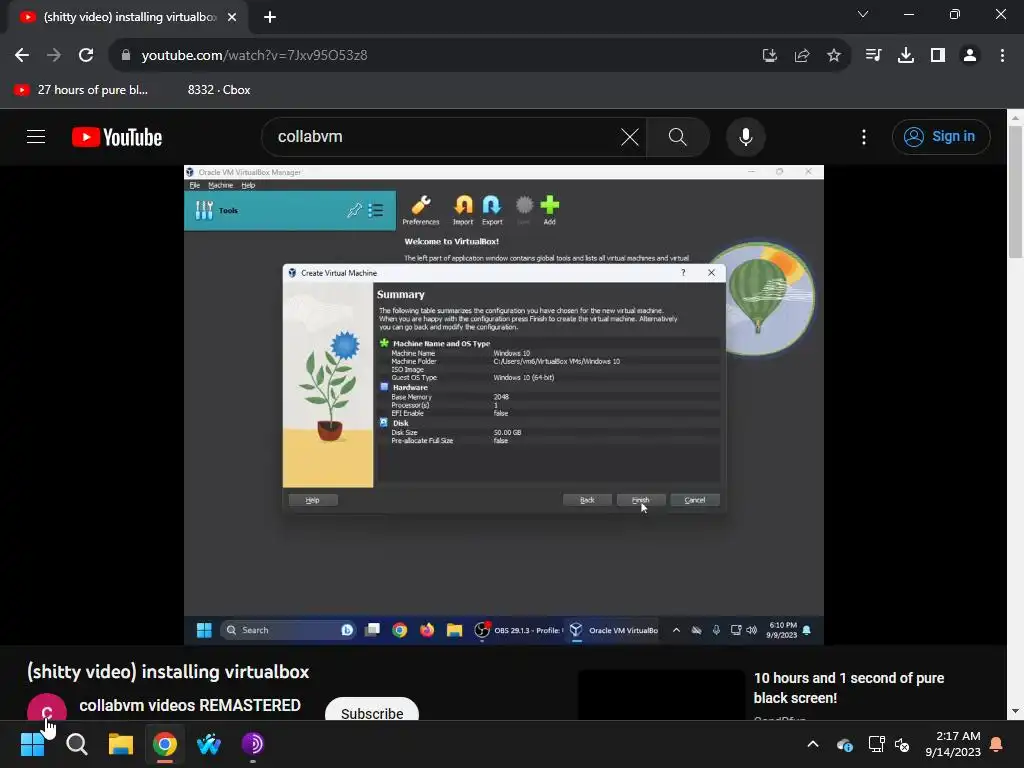
Task: Click Cancel in Create Virtual Machine dialog
Action: (x=695, y=500)
